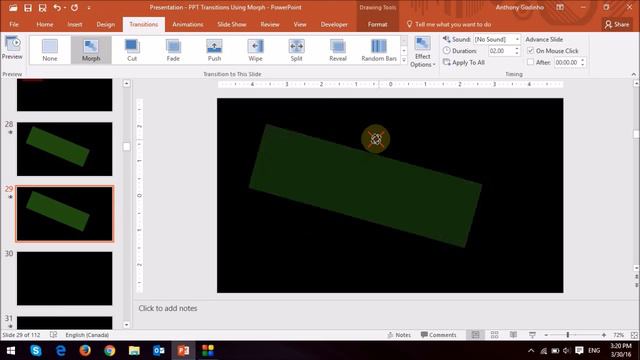Enable the After advance checkbox

click(x=530, y=62)
